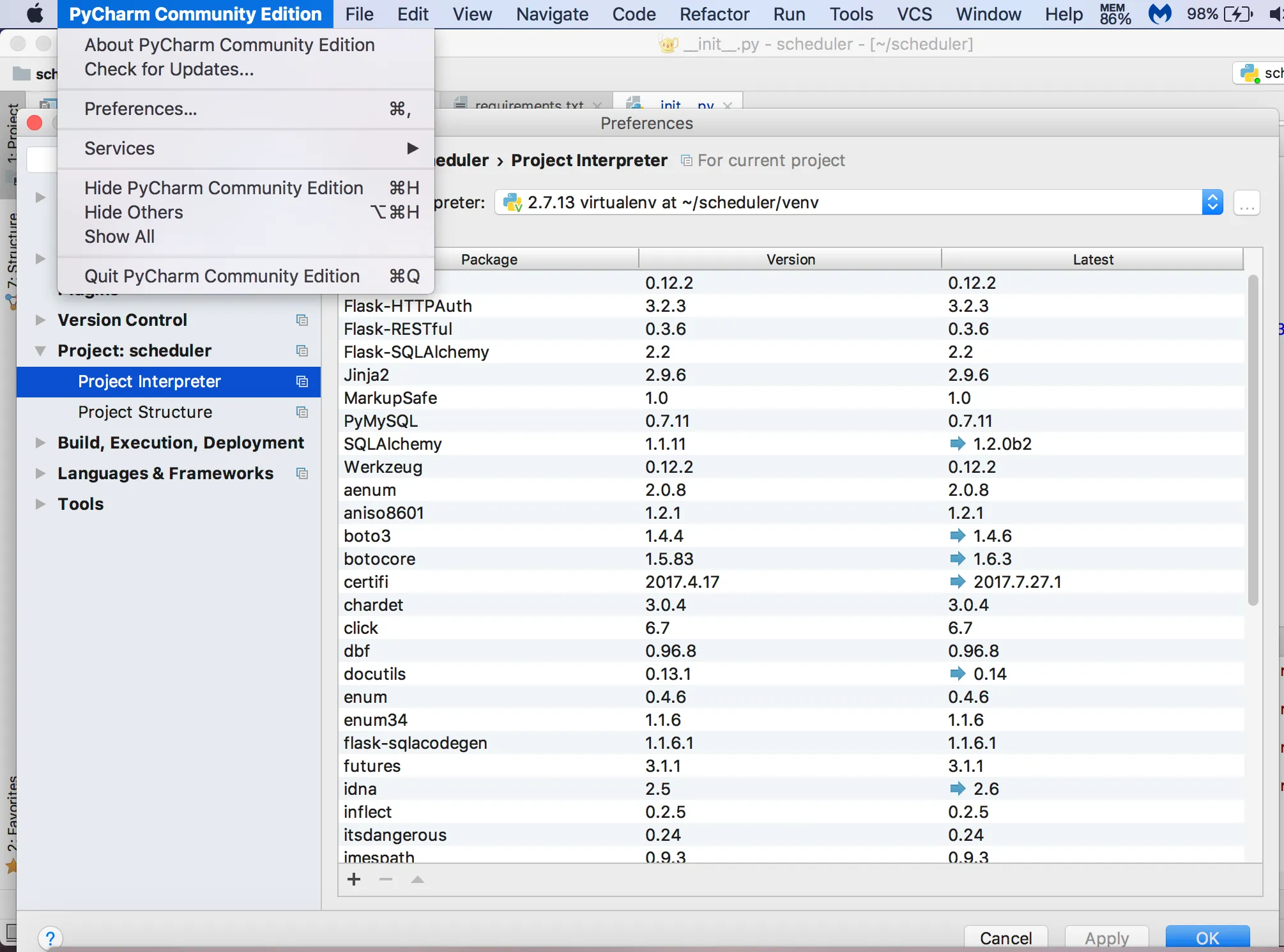Viewport: 1284px width, 952px height.
Task: Click the package list vertical scrollbar
Action: coord(1253,441)
